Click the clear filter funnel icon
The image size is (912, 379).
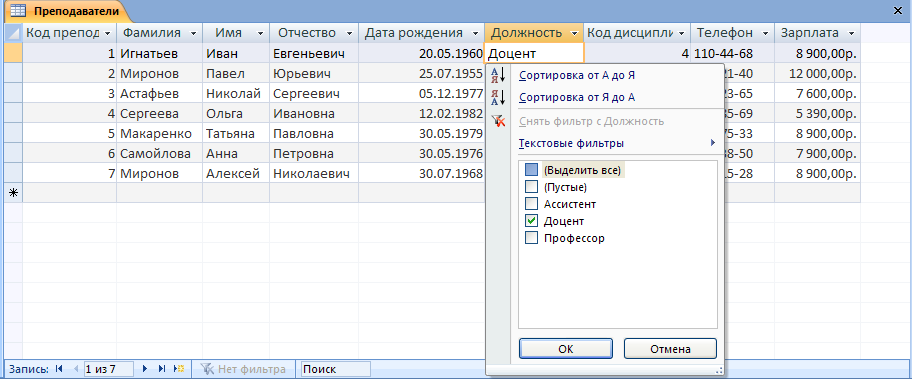pyautogui.click(x=498, y=121)
